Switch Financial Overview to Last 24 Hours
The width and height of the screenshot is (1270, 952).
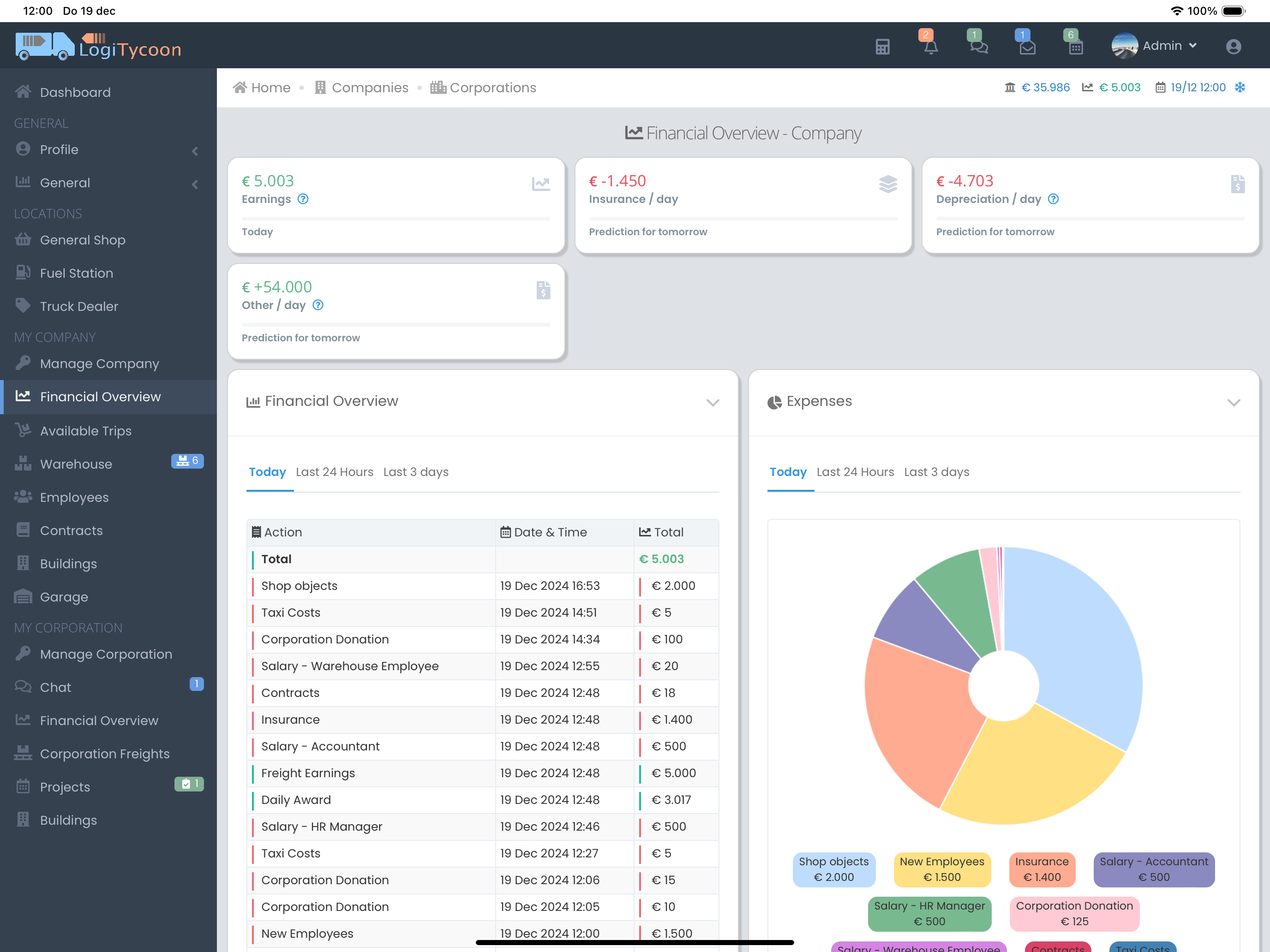[x=334, y=472]
